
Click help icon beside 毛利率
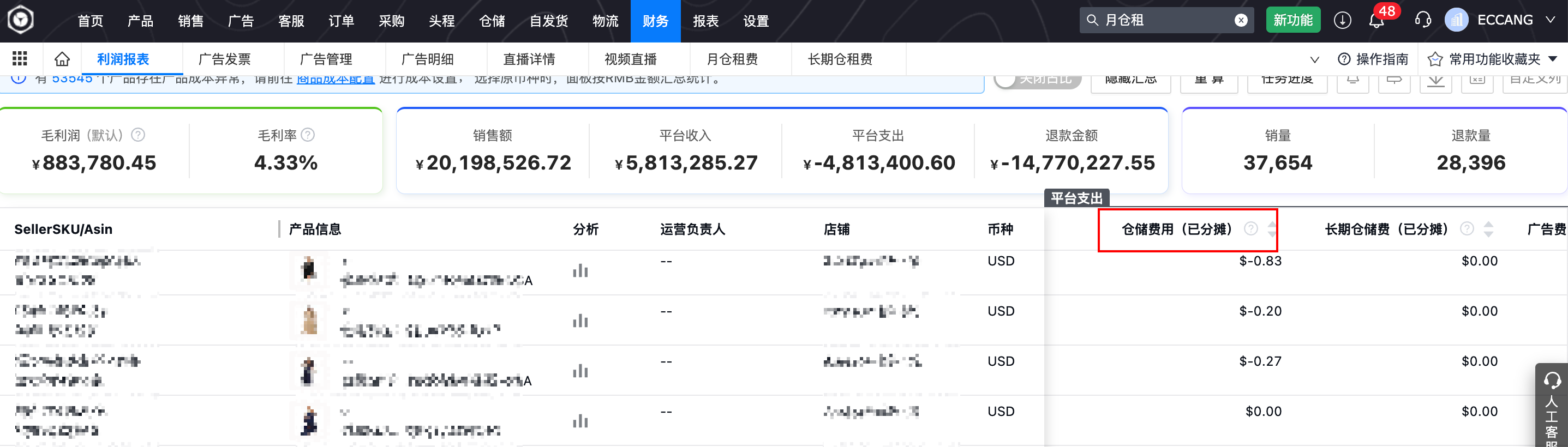tap(308, 135)
